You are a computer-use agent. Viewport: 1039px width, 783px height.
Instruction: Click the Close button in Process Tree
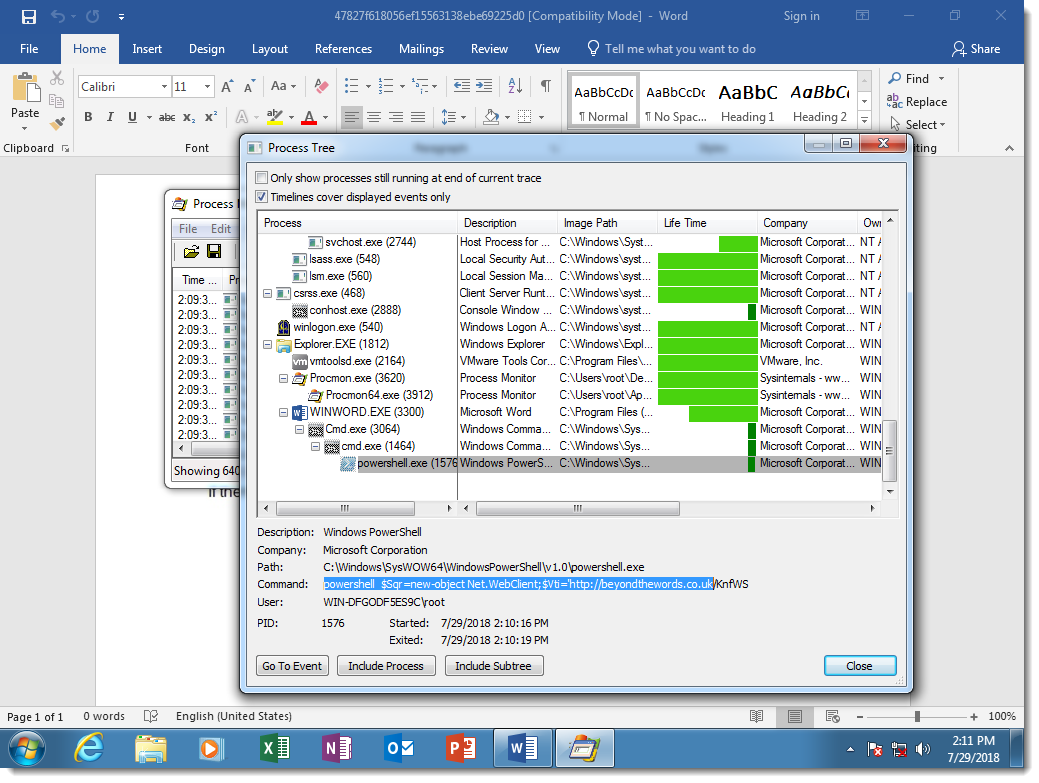[x=859, y=666]
